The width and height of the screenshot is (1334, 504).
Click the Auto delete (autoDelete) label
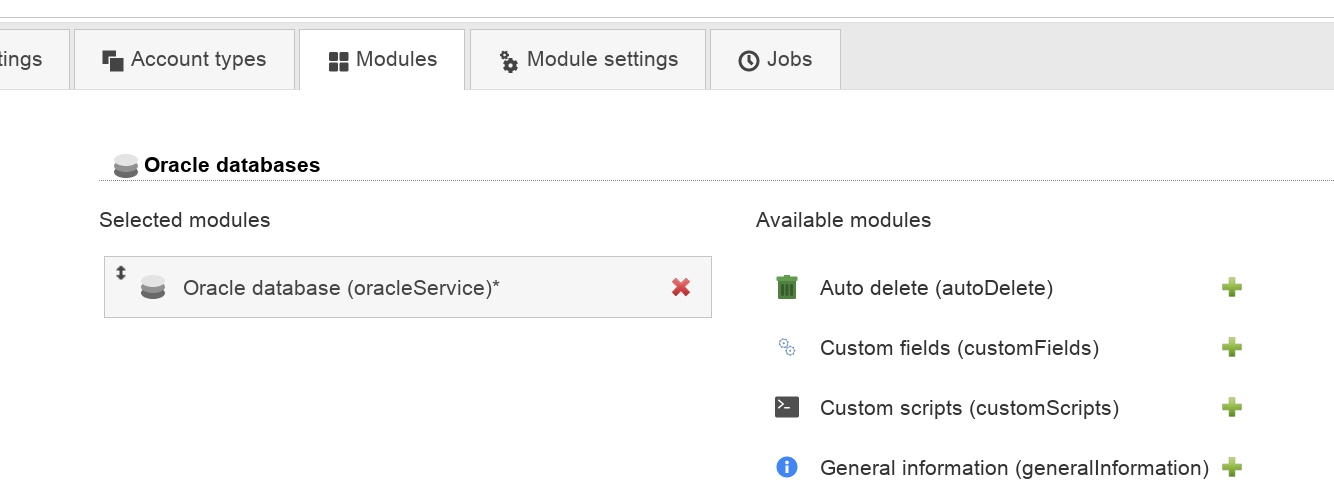pos(936,288)
